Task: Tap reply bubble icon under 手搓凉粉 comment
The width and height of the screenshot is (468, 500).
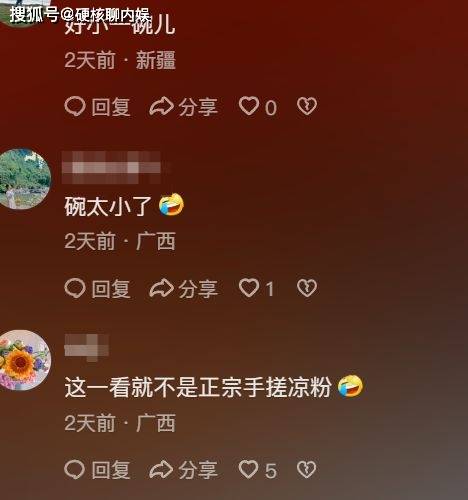Action: (x=75, y=469)
